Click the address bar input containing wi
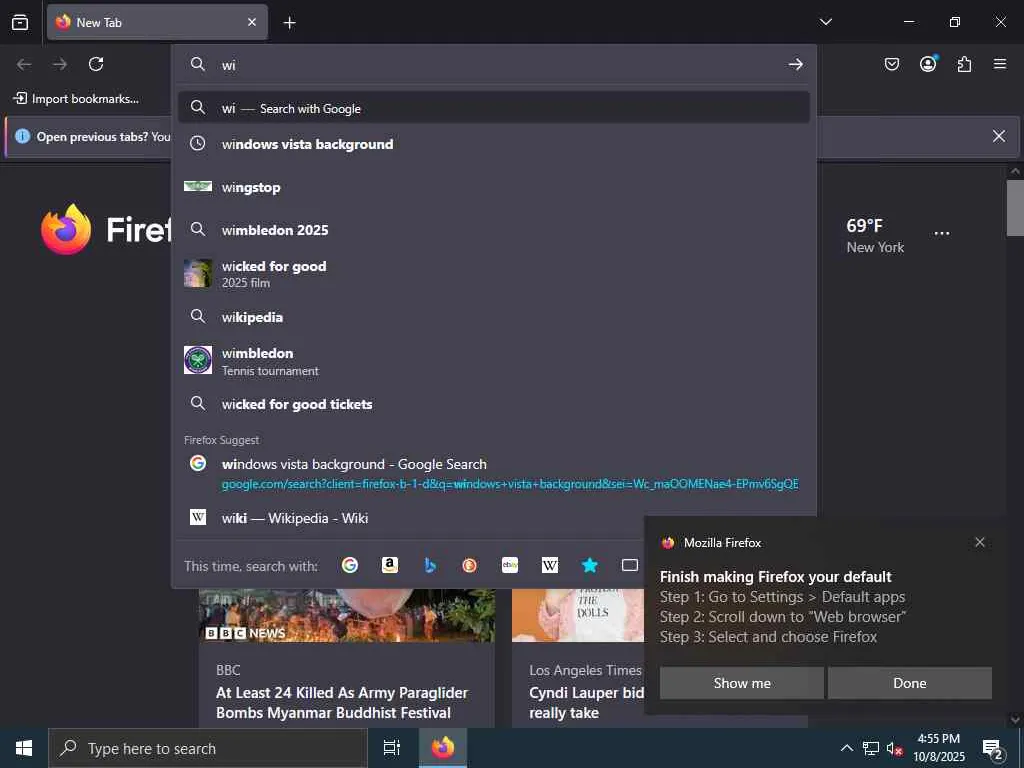 496,65
